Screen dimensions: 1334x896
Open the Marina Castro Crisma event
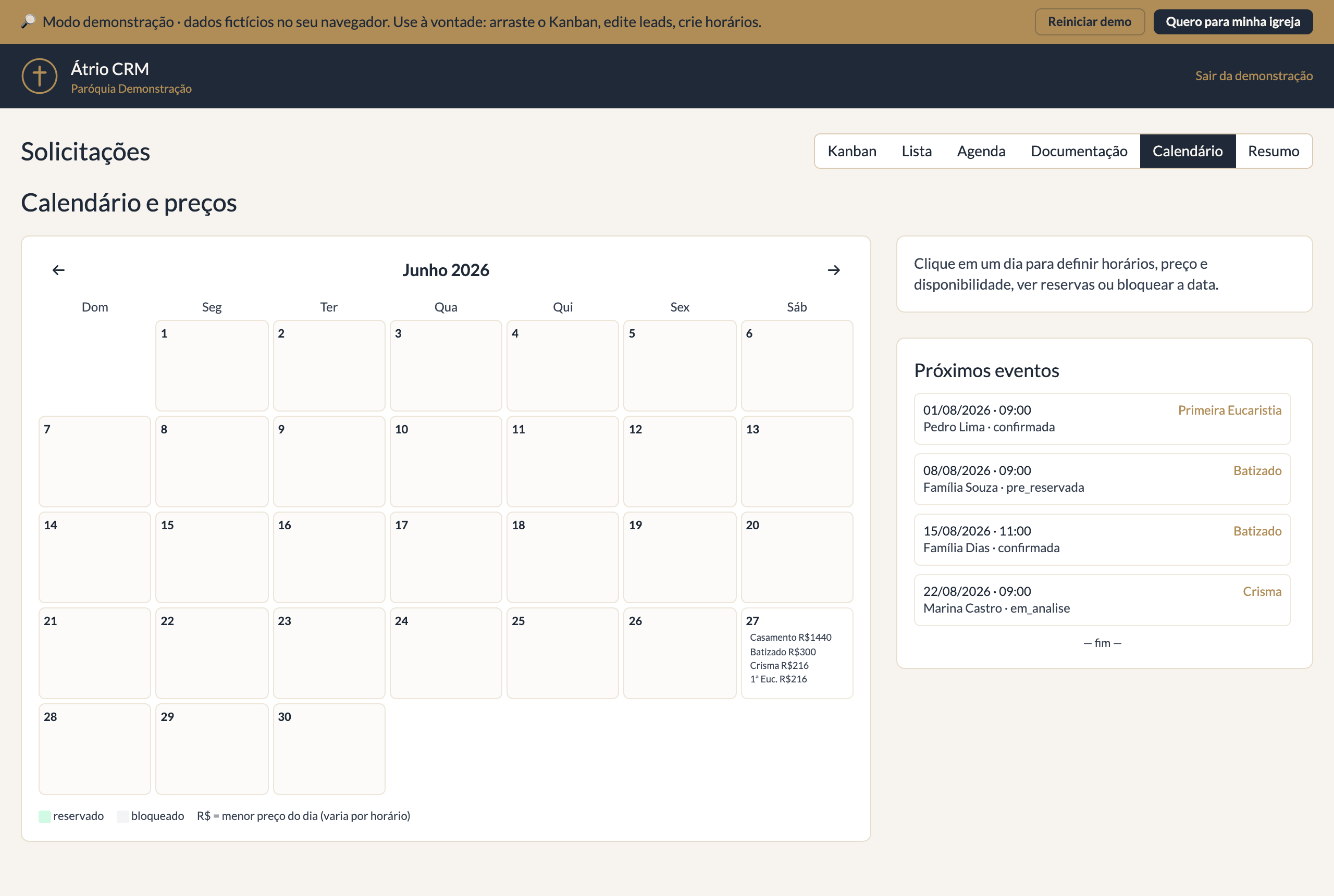1102,600
